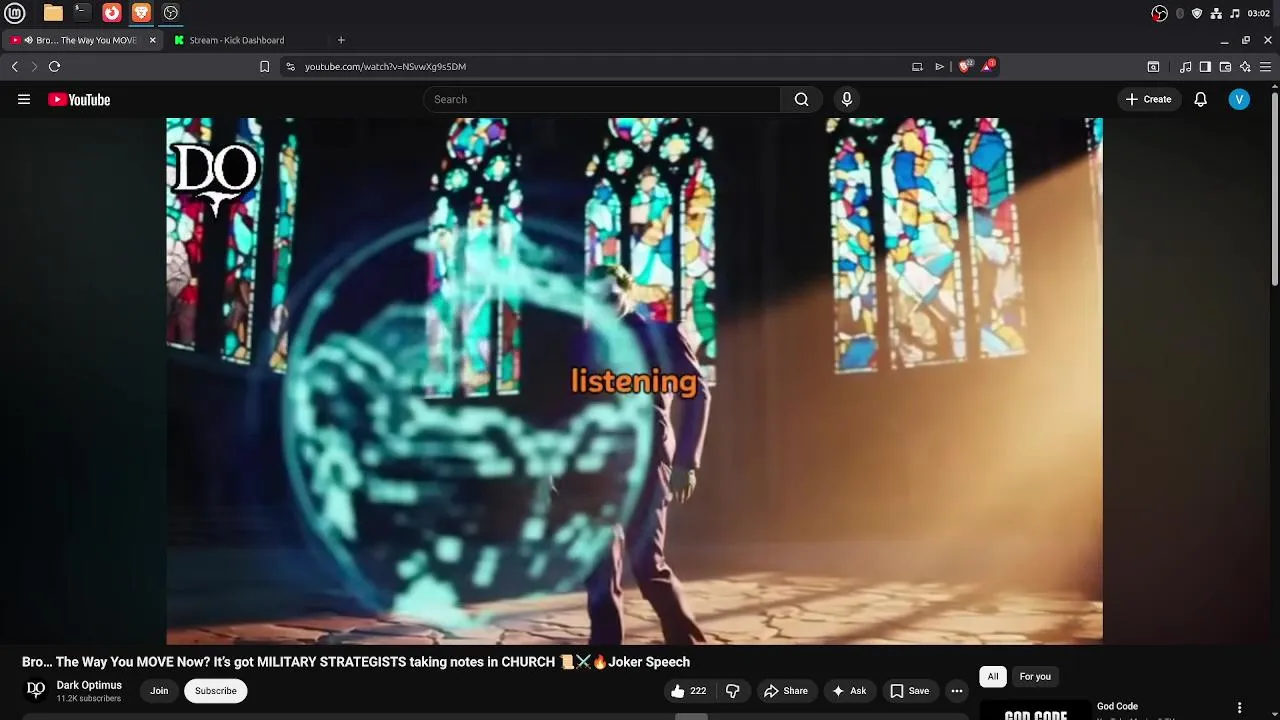Like this video

(689, 690)
